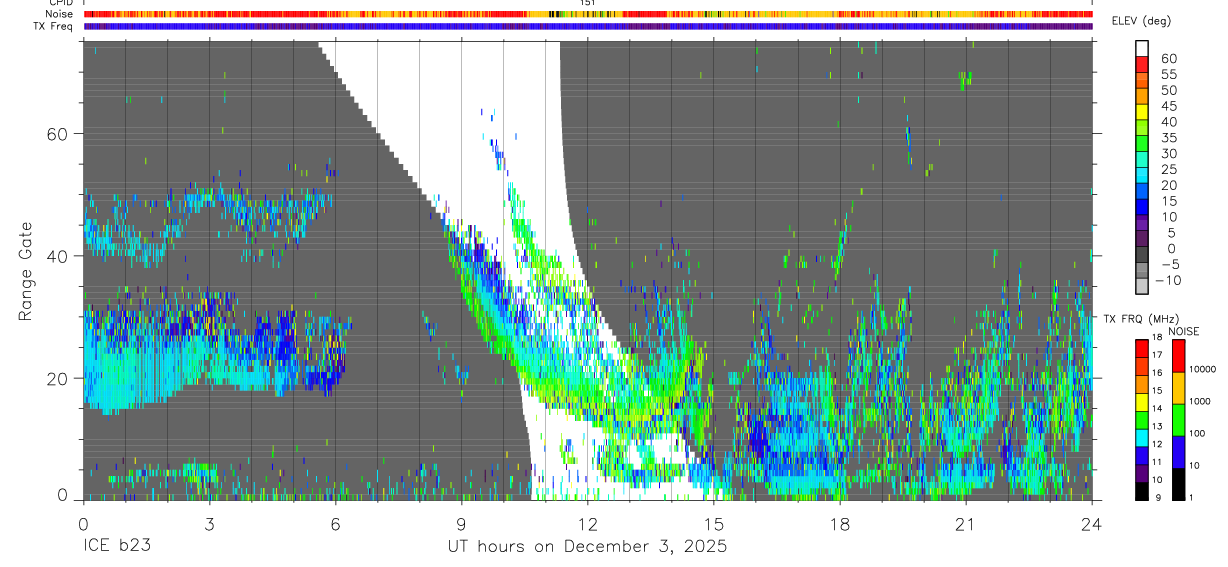Screen dimensions: 1228x567
Task: Click the ELEV color segment between 55 and 60
Action: pos(1142,64)
